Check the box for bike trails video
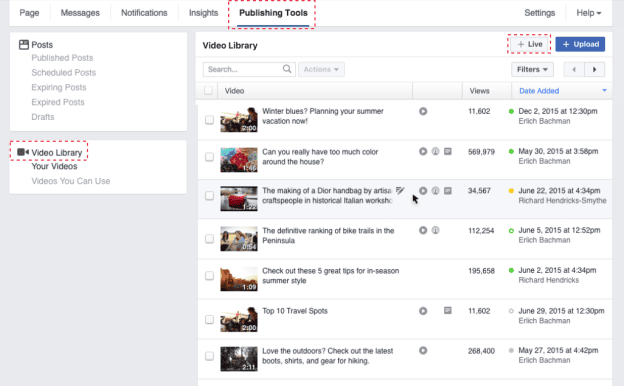624x386 pixels. point(209,239)
